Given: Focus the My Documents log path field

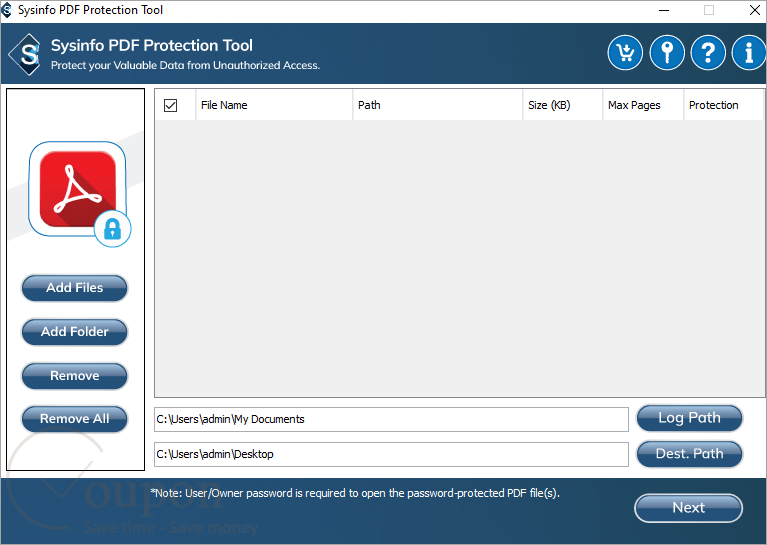Looking at the screenshot, I should point(391,419).
